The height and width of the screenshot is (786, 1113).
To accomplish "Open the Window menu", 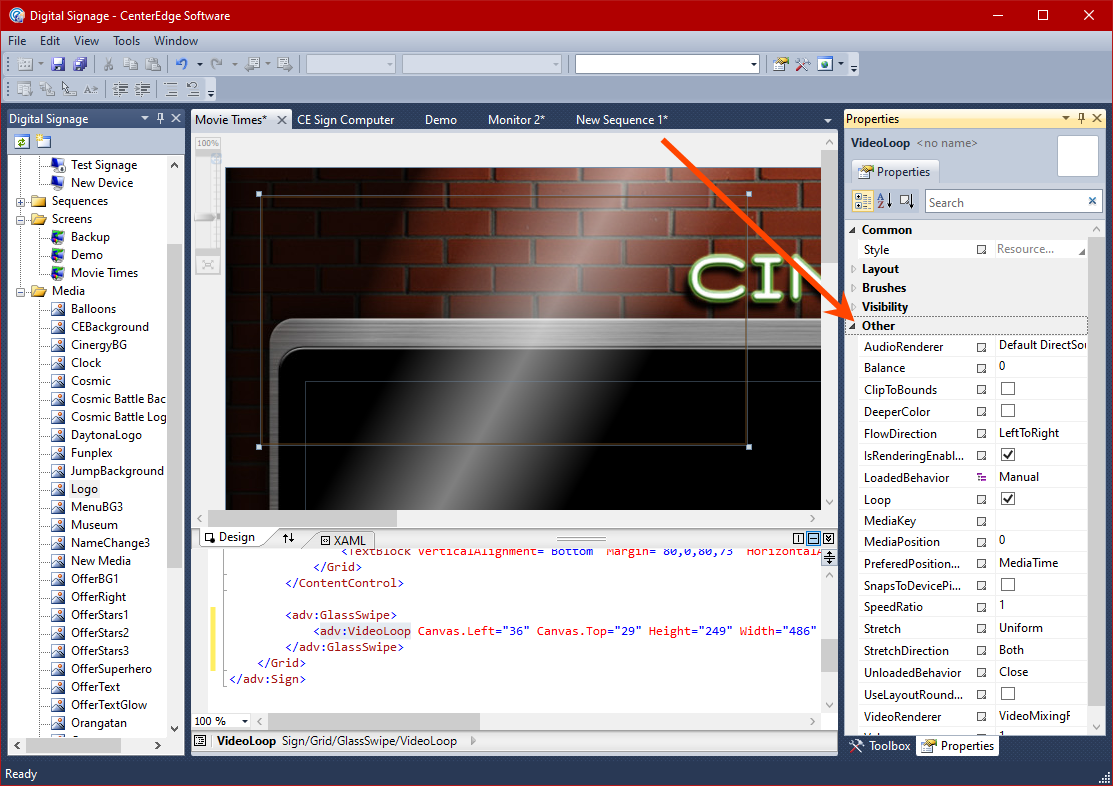I will (x=176, y=40).
